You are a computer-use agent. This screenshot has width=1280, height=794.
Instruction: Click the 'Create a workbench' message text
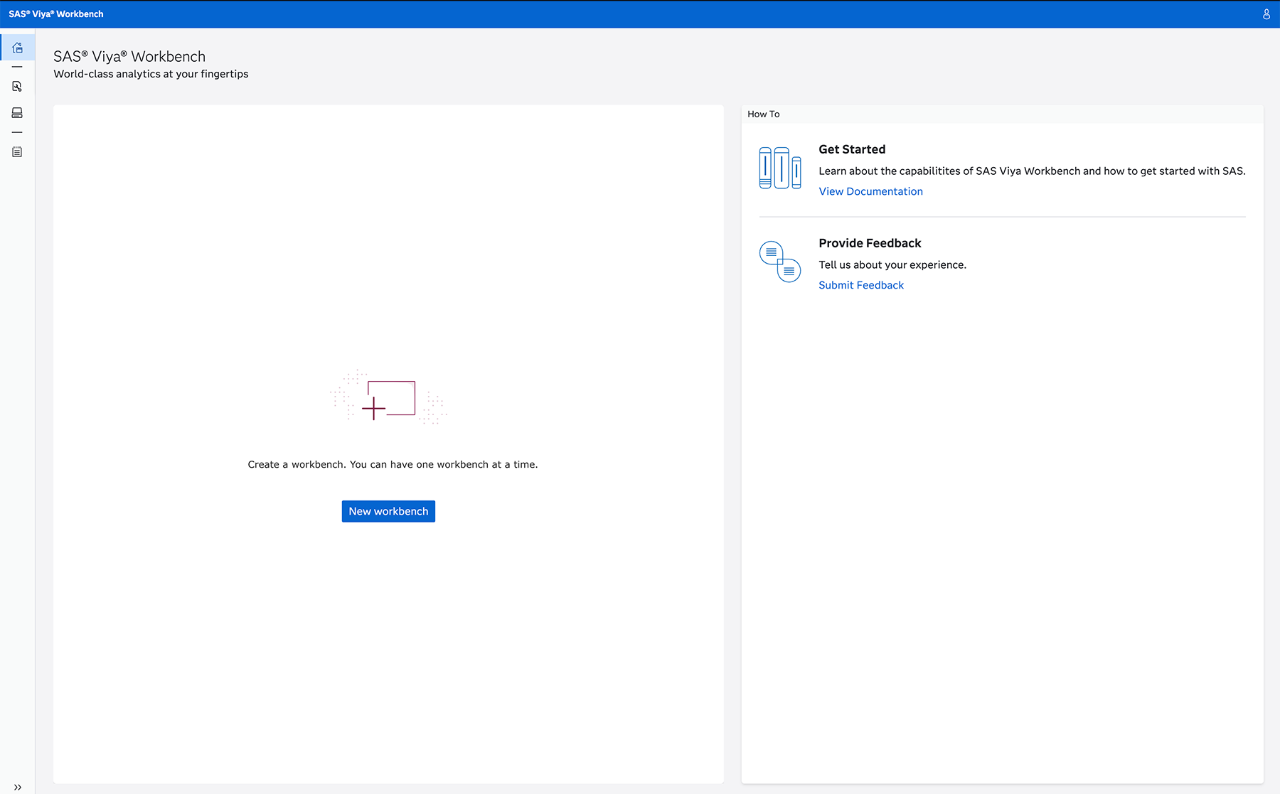coord(393,464)
